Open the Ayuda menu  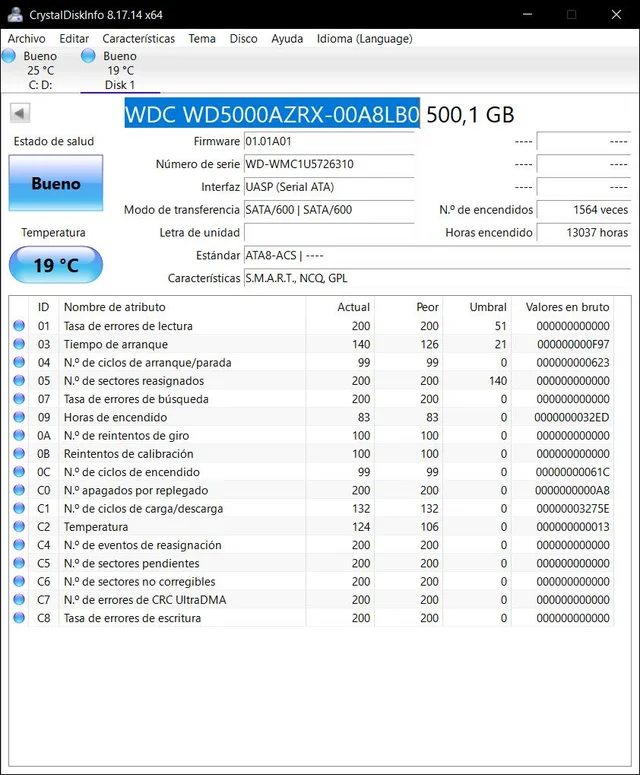click(x=287, y=39)
